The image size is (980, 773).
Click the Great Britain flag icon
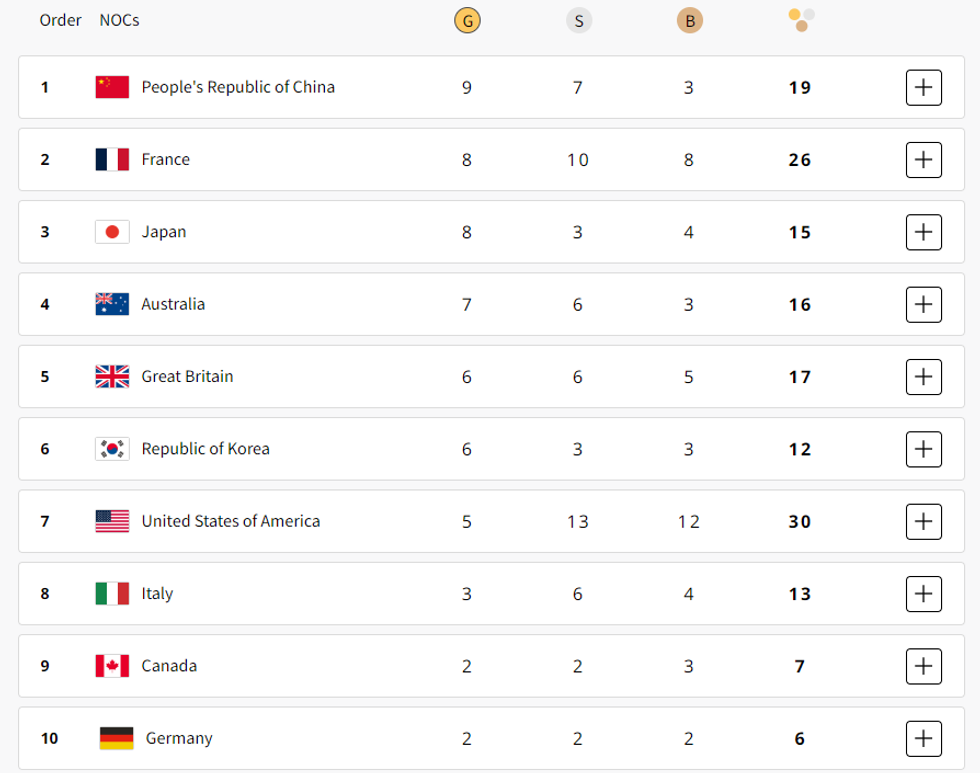[x=112, y=377]
